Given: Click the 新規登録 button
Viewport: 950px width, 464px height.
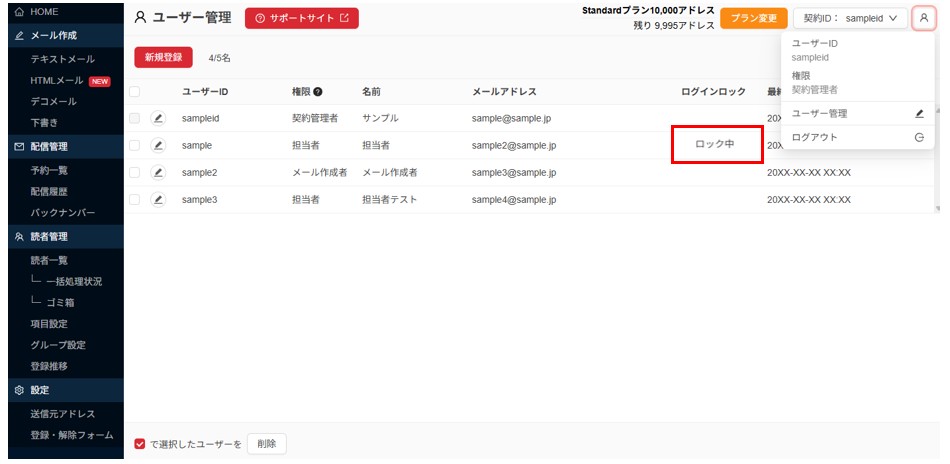Looking at the screenshot, I should click(163, 57).
